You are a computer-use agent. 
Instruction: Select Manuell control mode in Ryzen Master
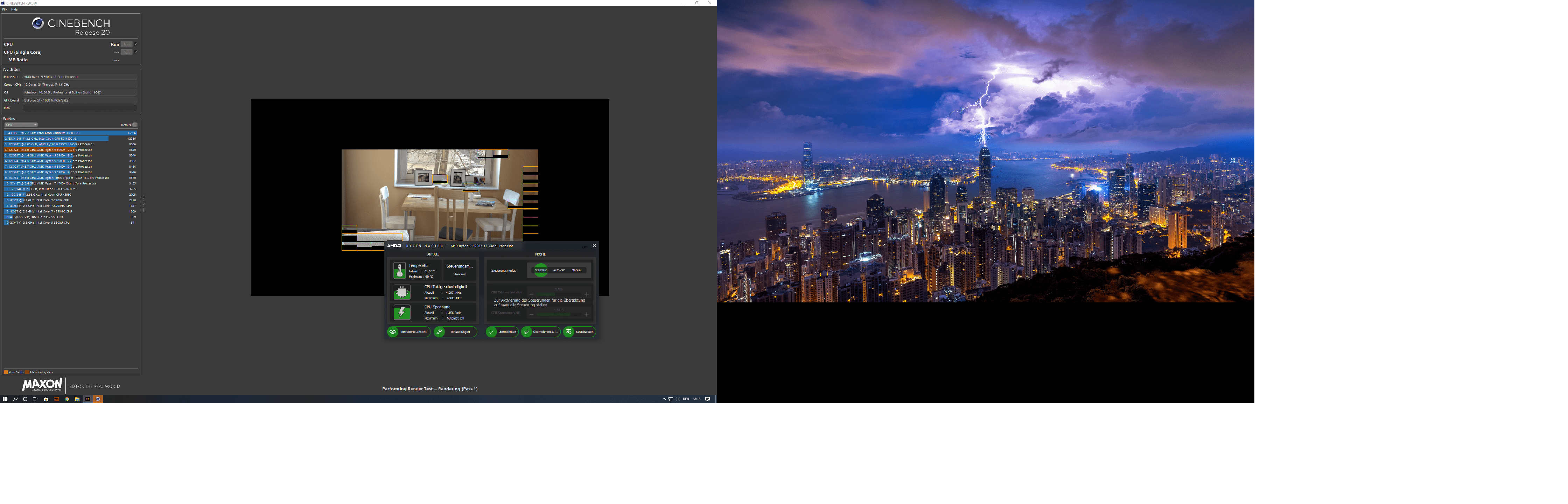pyautogui.click(x=577, y=270)
